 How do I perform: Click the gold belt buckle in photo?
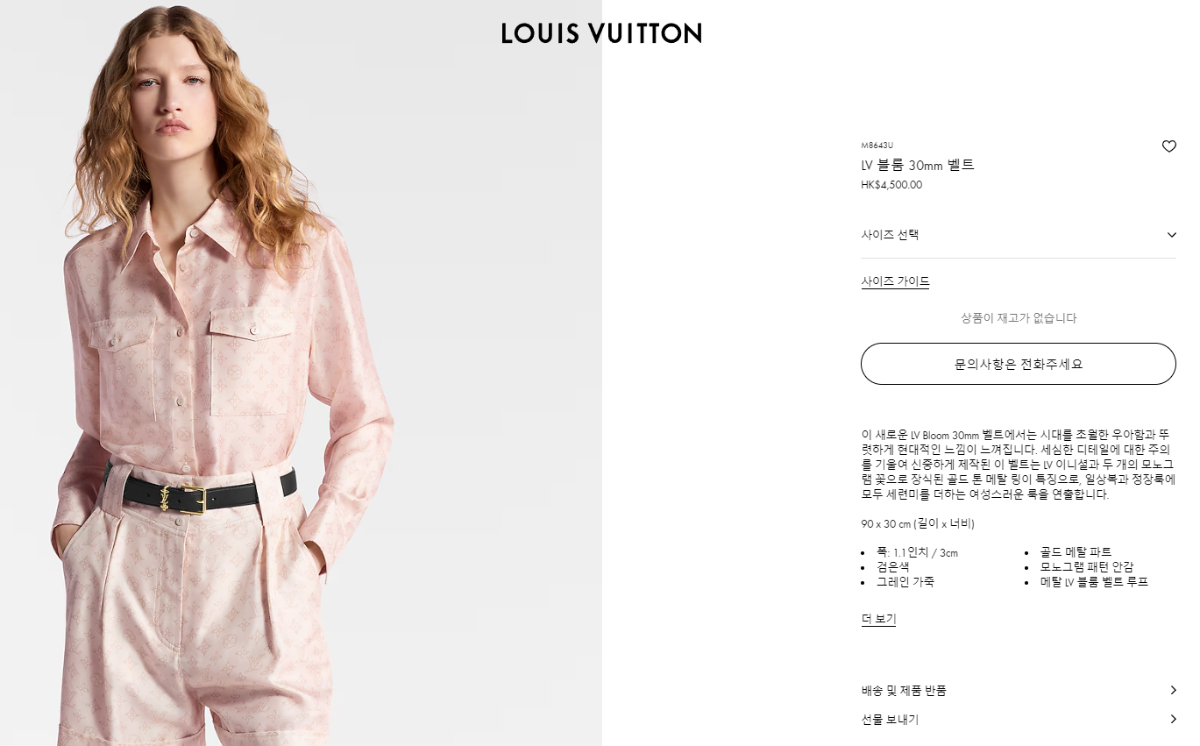191,498
